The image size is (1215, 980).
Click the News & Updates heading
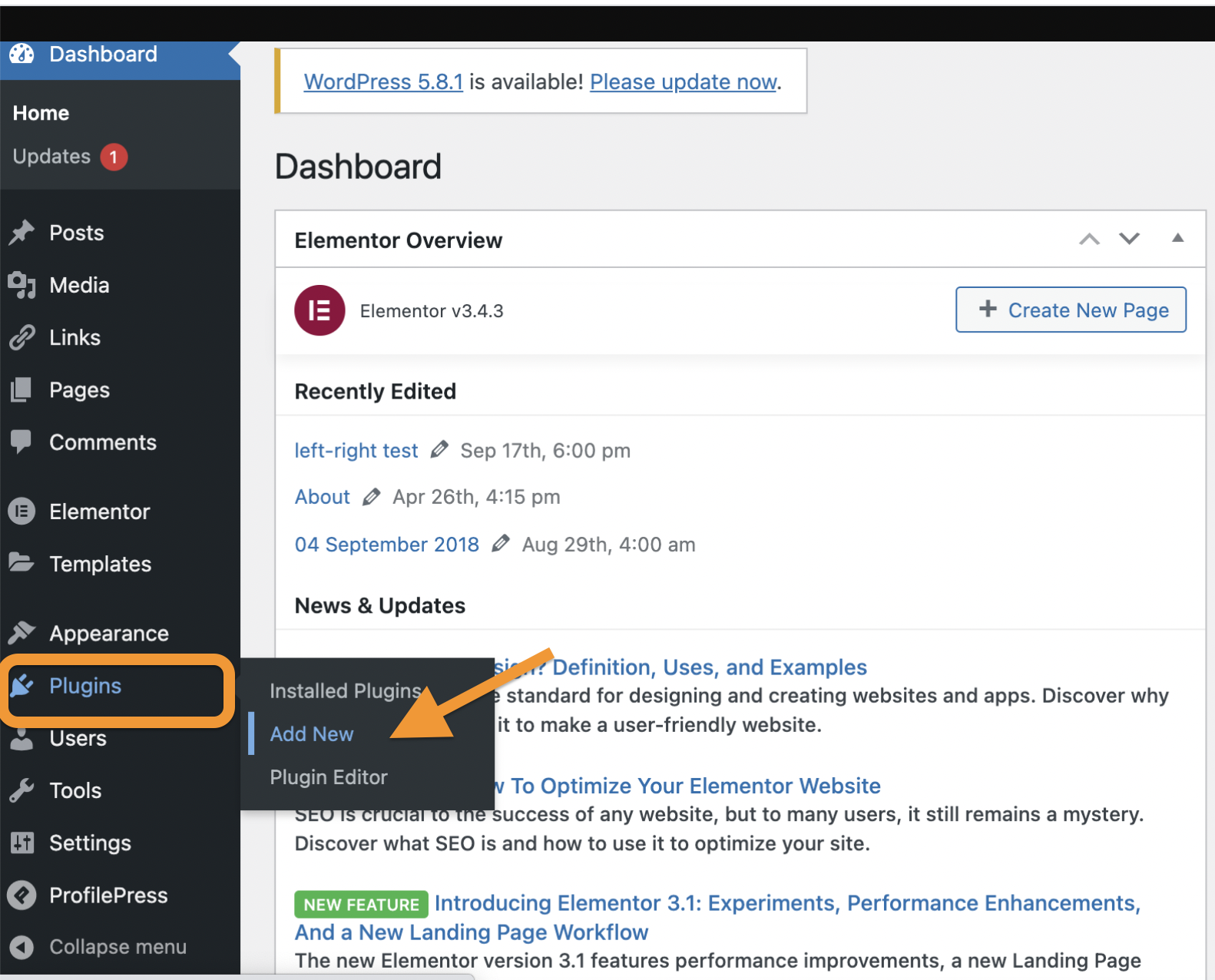point(380,605)
